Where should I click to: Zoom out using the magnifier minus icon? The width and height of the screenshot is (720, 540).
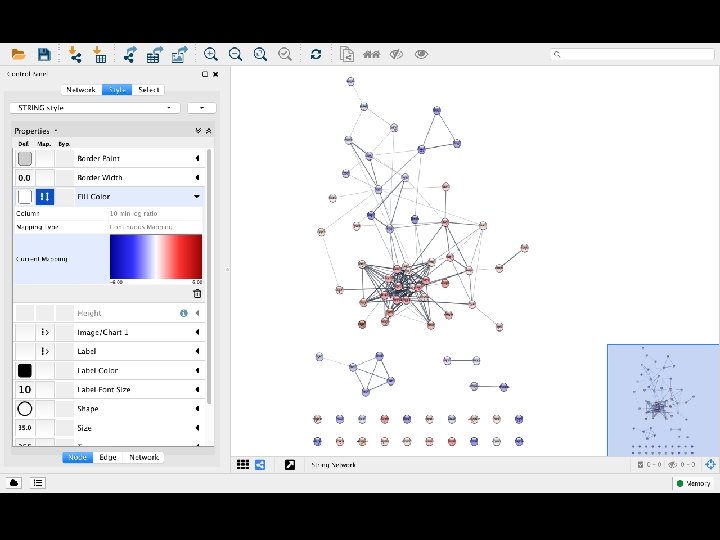click(x=235, y=54)
